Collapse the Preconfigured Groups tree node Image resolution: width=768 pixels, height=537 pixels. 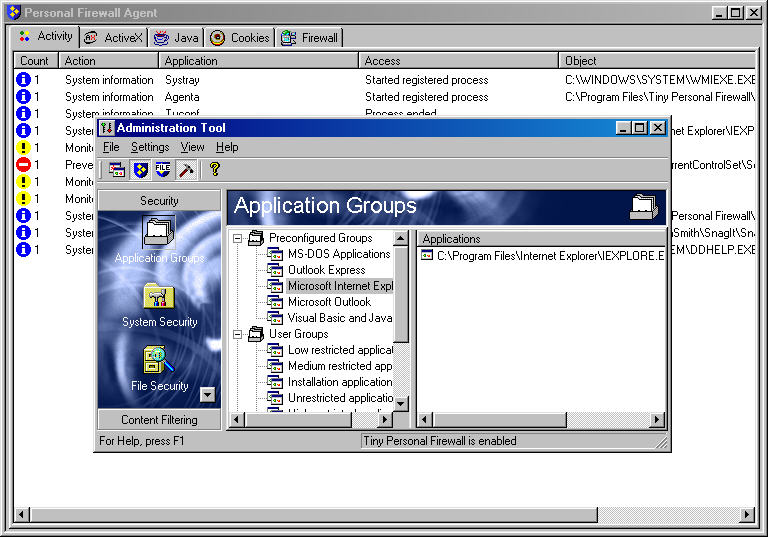(238, 238)
